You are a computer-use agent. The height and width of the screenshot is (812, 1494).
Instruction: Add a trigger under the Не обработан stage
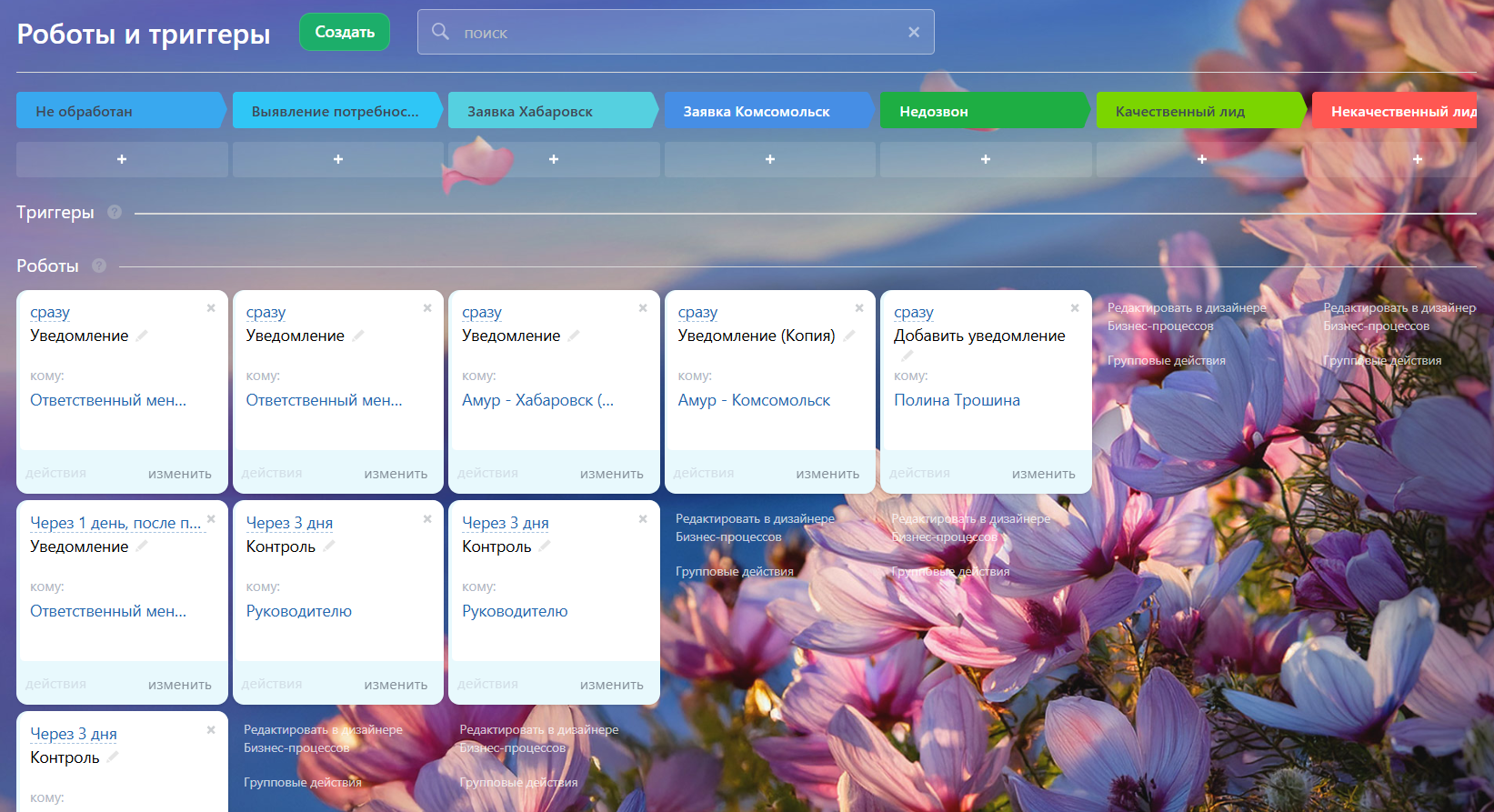pyautogui.click(x=122, y=159)
